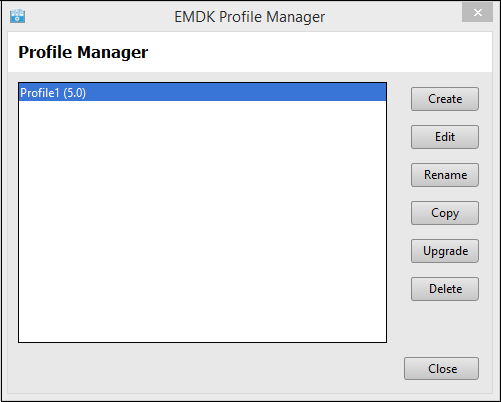Click the Close button at the bottom
The image size is (501, 402).
441,369
